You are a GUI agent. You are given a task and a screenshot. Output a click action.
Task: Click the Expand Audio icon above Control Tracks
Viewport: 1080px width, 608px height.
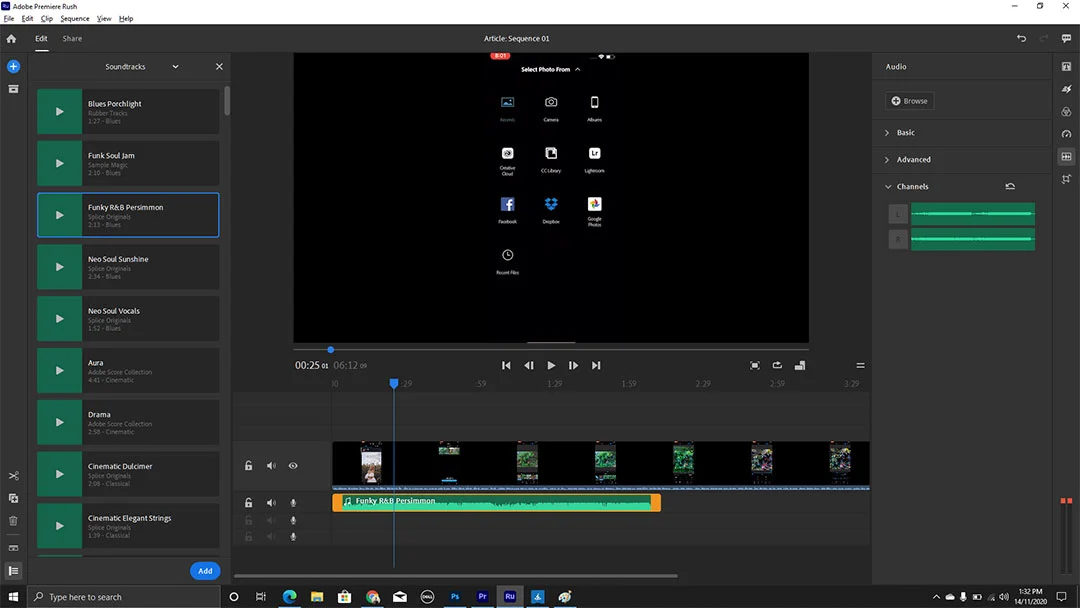pyautogui.click(x=13, y=548)
